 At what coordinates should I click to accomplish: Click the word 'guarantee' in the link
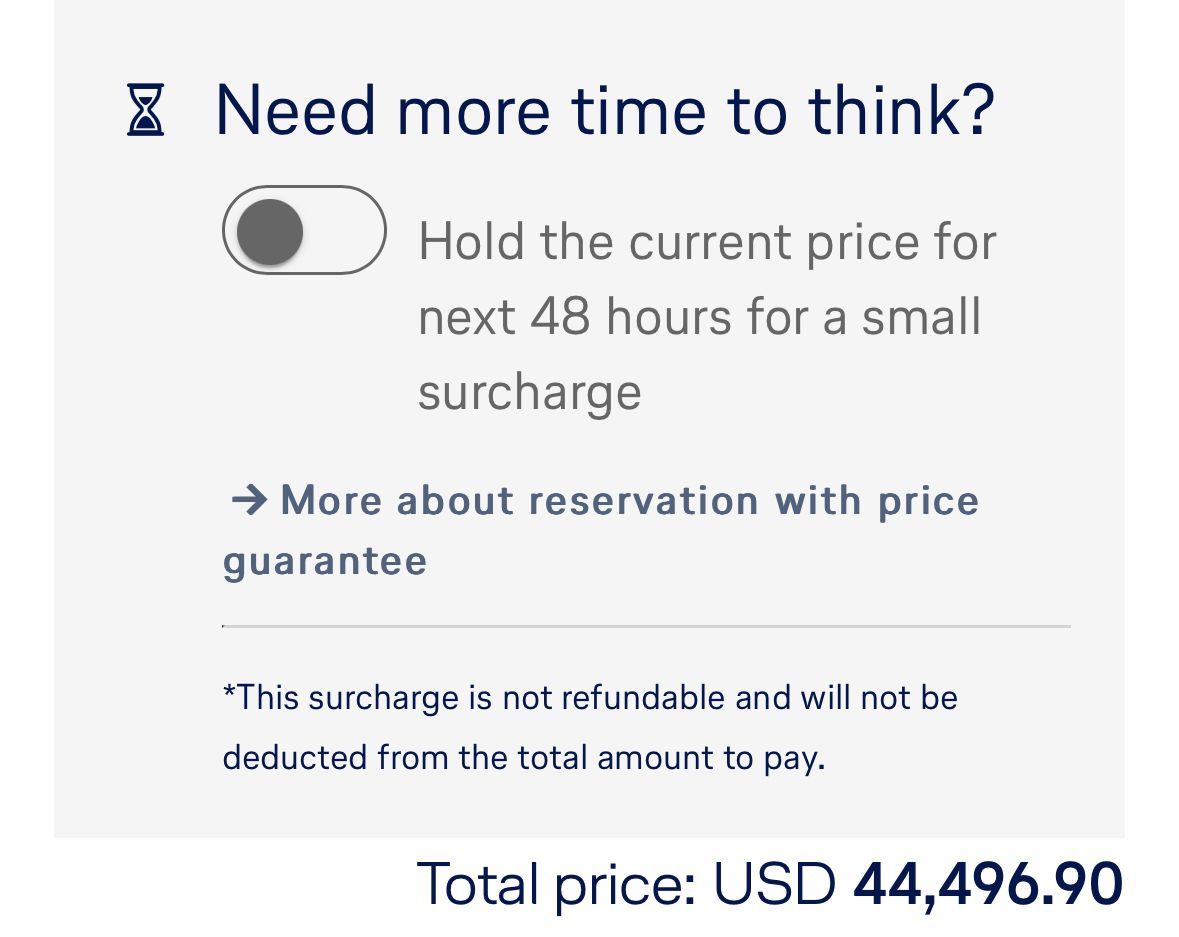(x=325, y=560)
